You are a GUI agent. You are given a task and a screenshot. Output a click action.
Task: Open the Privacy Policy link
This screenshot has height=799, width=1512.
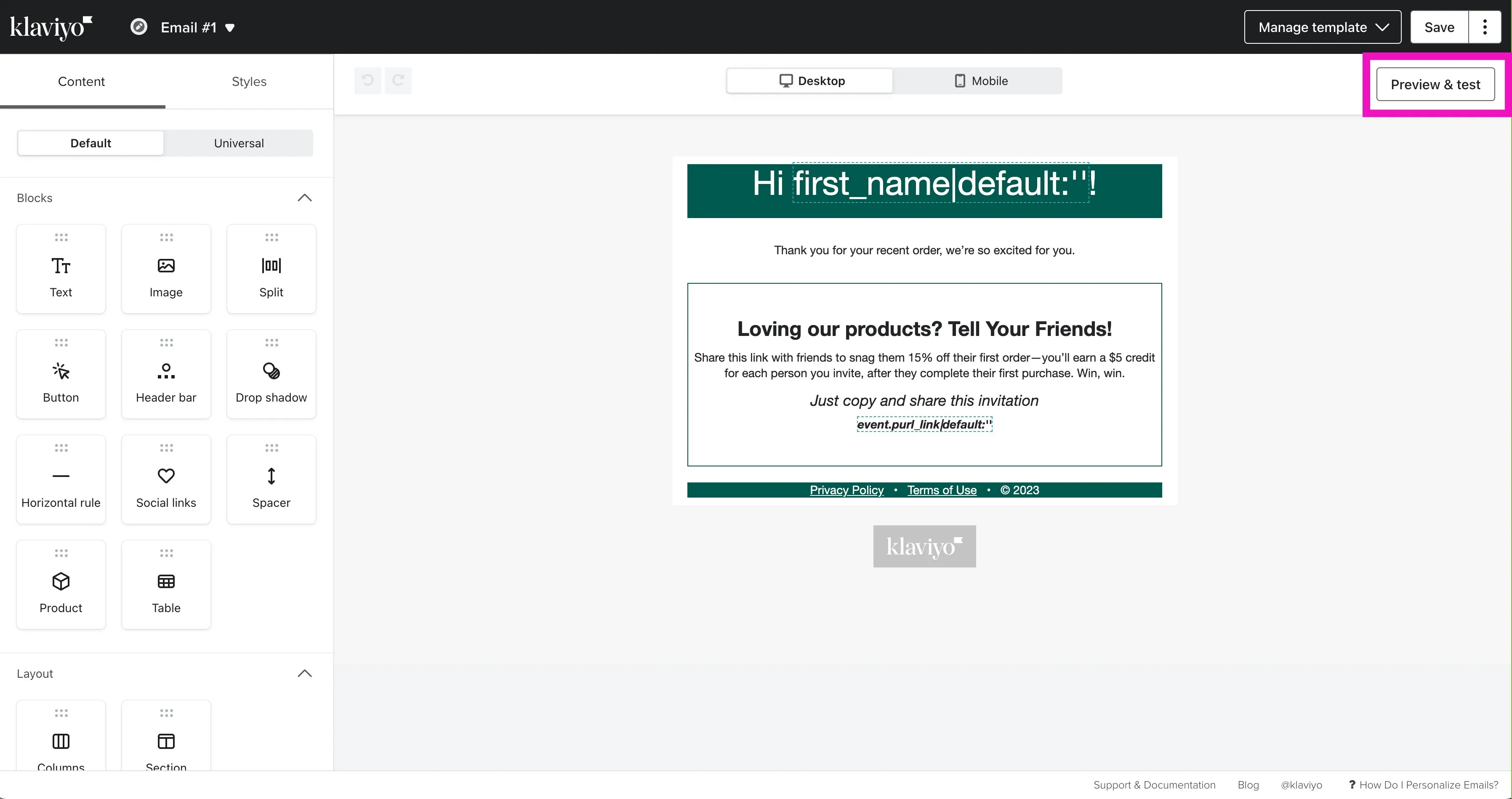point(847,490)
